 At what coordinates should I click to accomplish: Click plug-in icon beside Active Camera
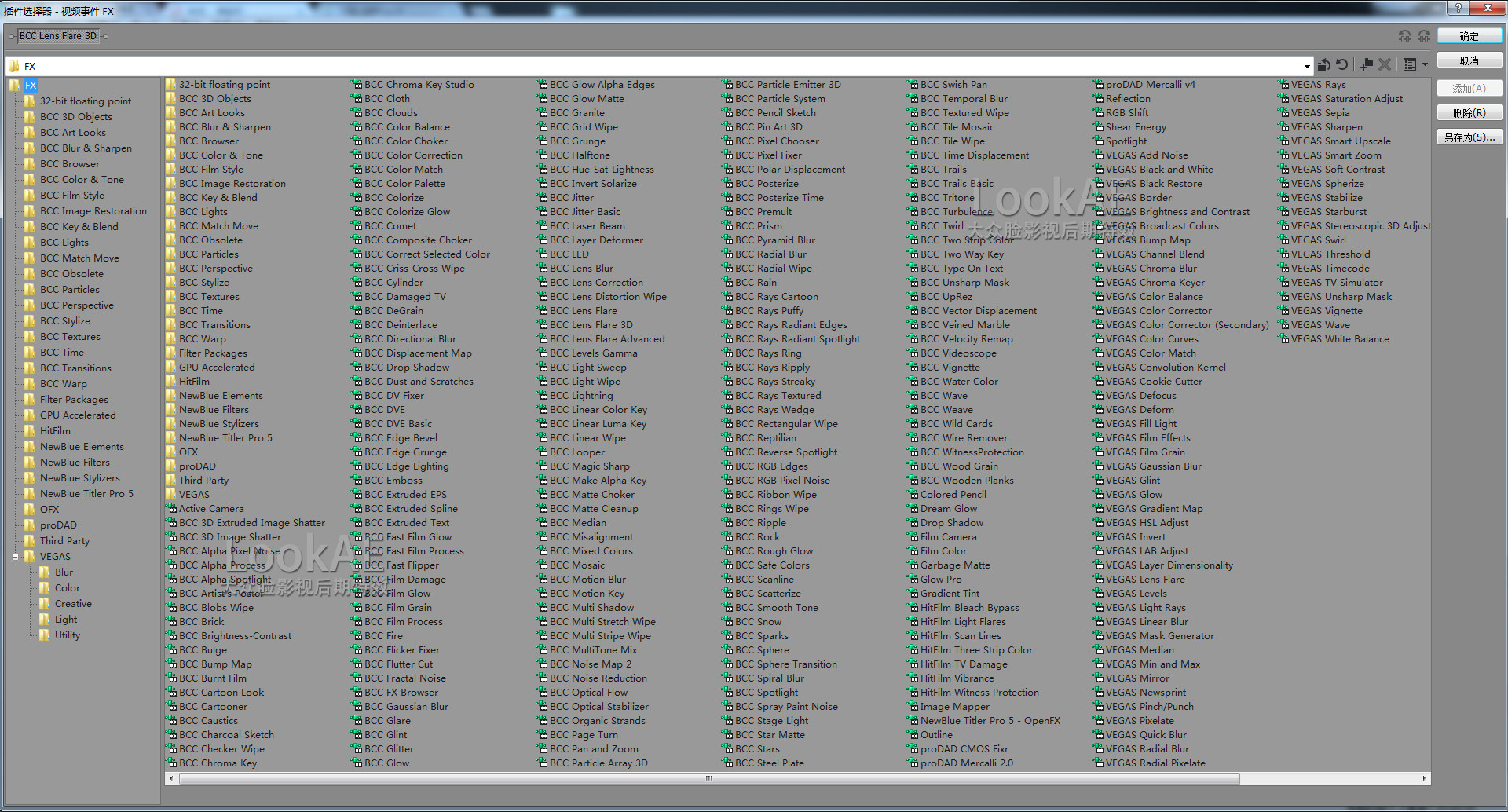(171, 509)
